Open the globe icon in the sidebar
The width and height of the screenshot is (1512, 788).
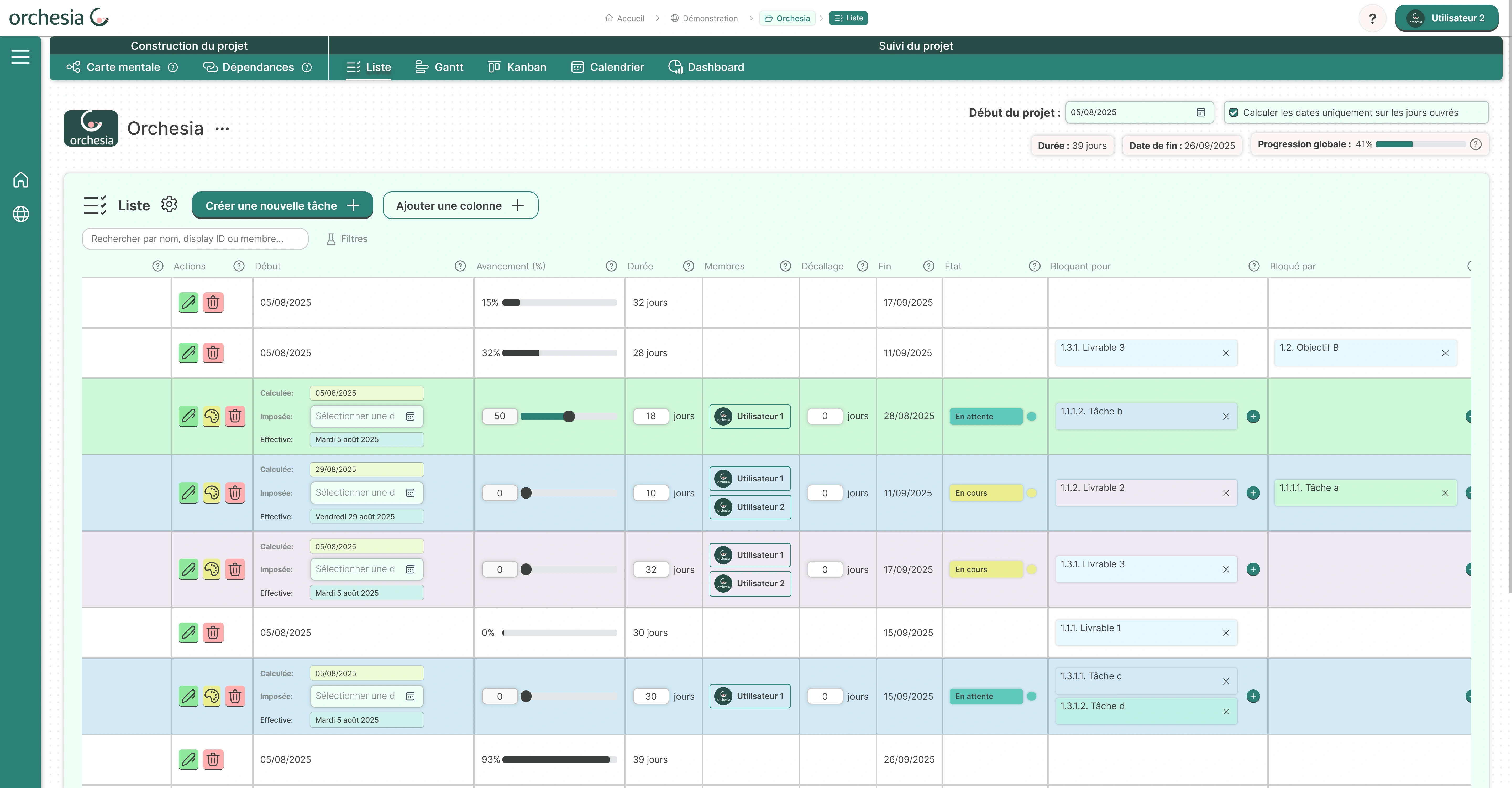click(x=20, y=214)
